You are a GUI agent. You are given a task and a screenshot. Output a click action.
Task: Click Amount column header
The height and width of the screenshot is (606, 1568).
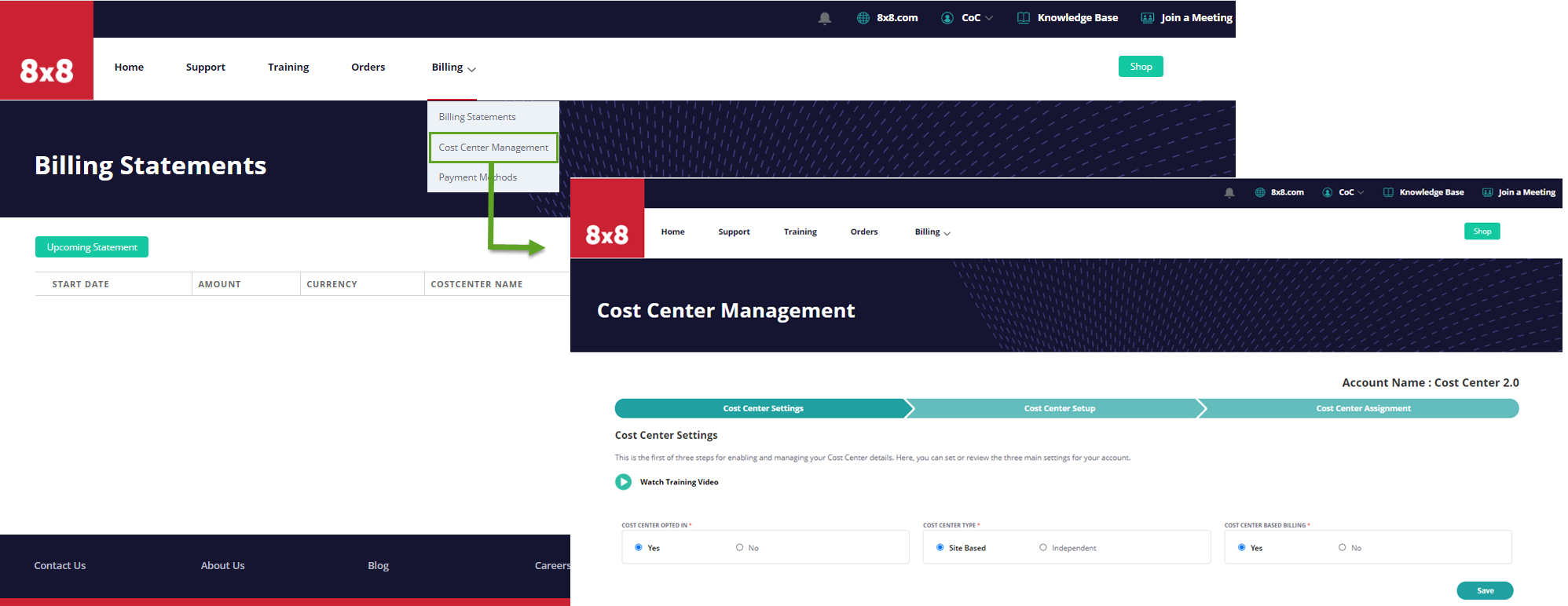(x=219, y=284)
